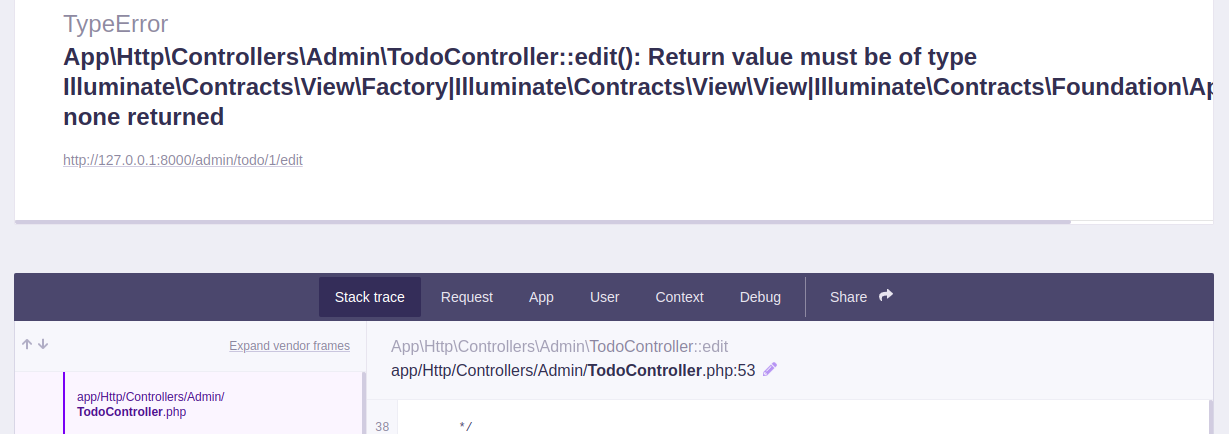The height and width of the screenshot is (434, 1229).
Task: Click the TodoController::edit class name above the code
Action: pyautogui.click(x=658, y=347)
